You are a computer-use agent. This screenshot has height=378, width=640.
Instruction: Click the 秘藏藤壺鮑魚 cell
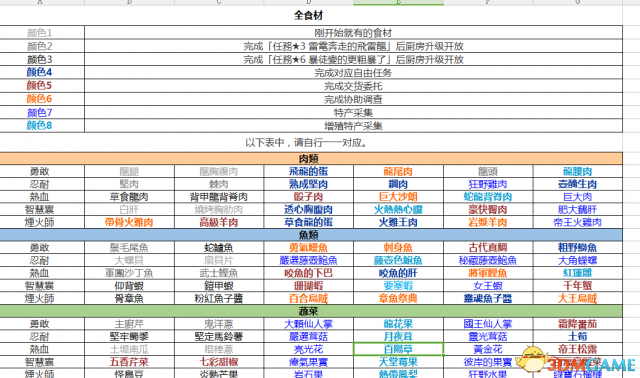pos(488,260)
